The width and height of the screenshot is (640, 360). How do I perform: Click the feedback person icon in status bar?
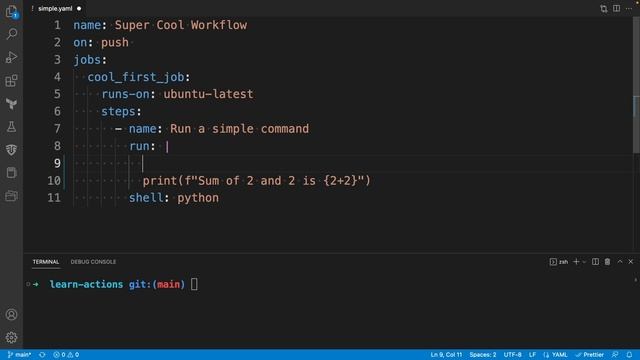[x=615, y=355]
